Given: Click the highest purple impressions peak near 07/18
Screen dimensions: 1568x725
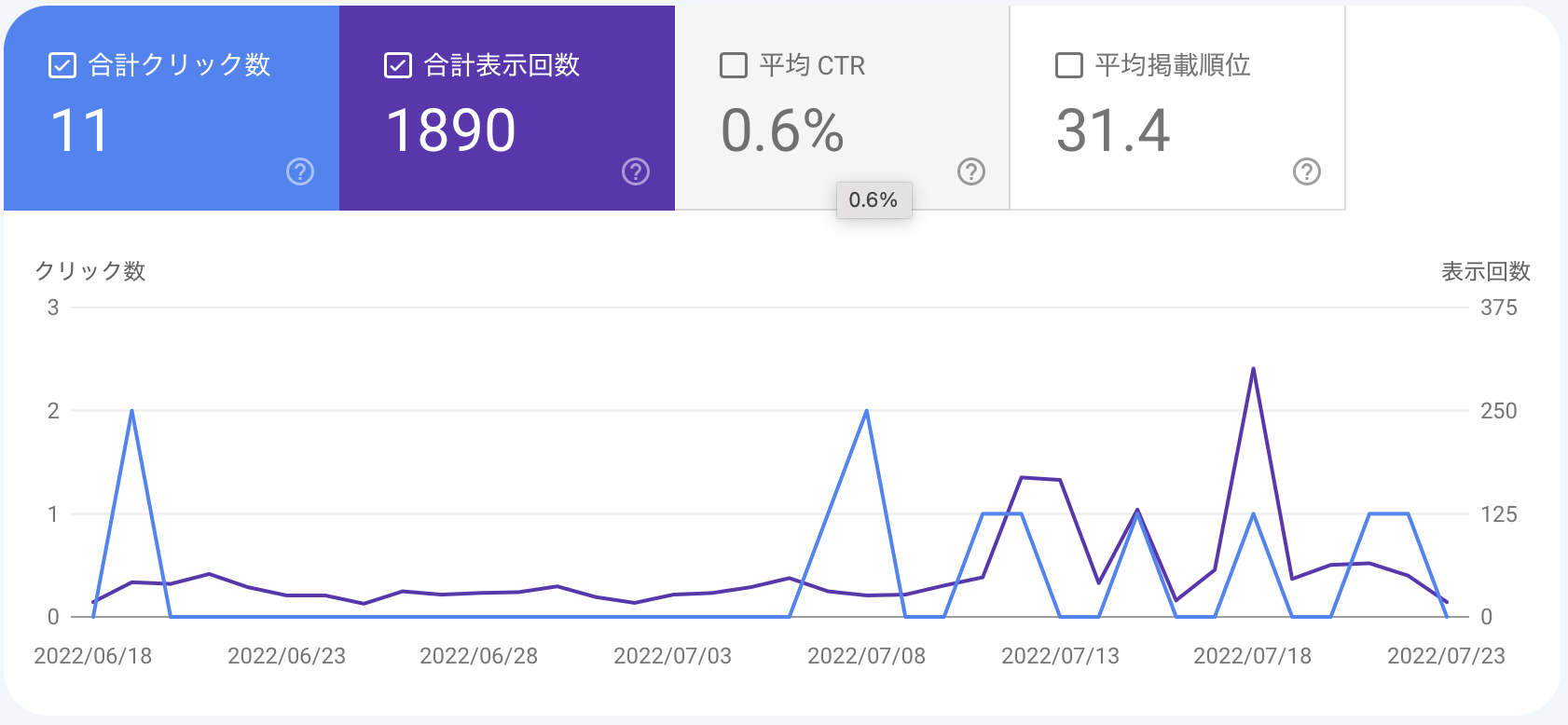Looking at the screenshot, I should click(x=1253, y=369).
